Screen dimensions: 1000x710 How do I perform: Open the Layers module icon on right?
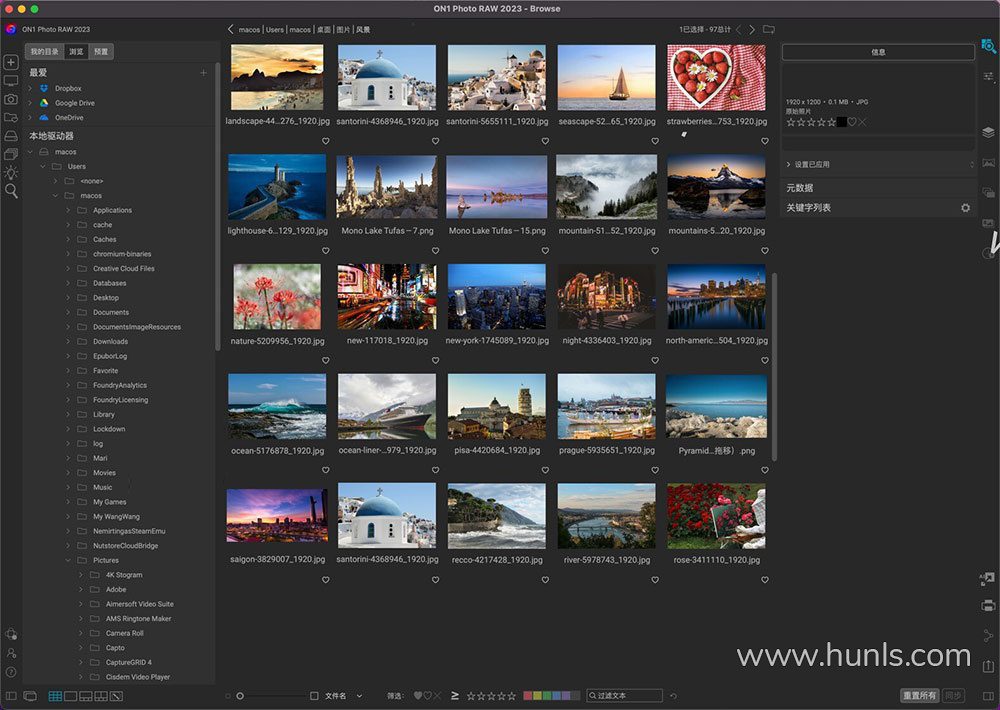[989, 132]
